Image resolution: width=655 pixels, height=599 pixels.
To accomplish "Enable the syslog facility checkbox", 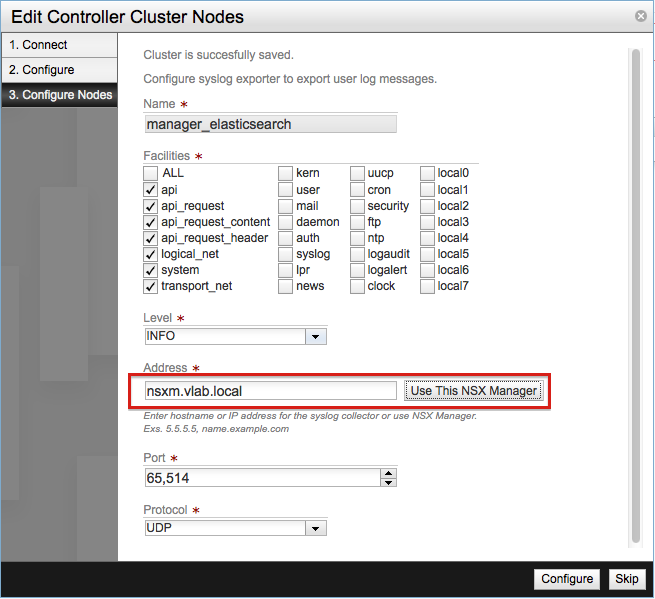I will click(286, 254).
